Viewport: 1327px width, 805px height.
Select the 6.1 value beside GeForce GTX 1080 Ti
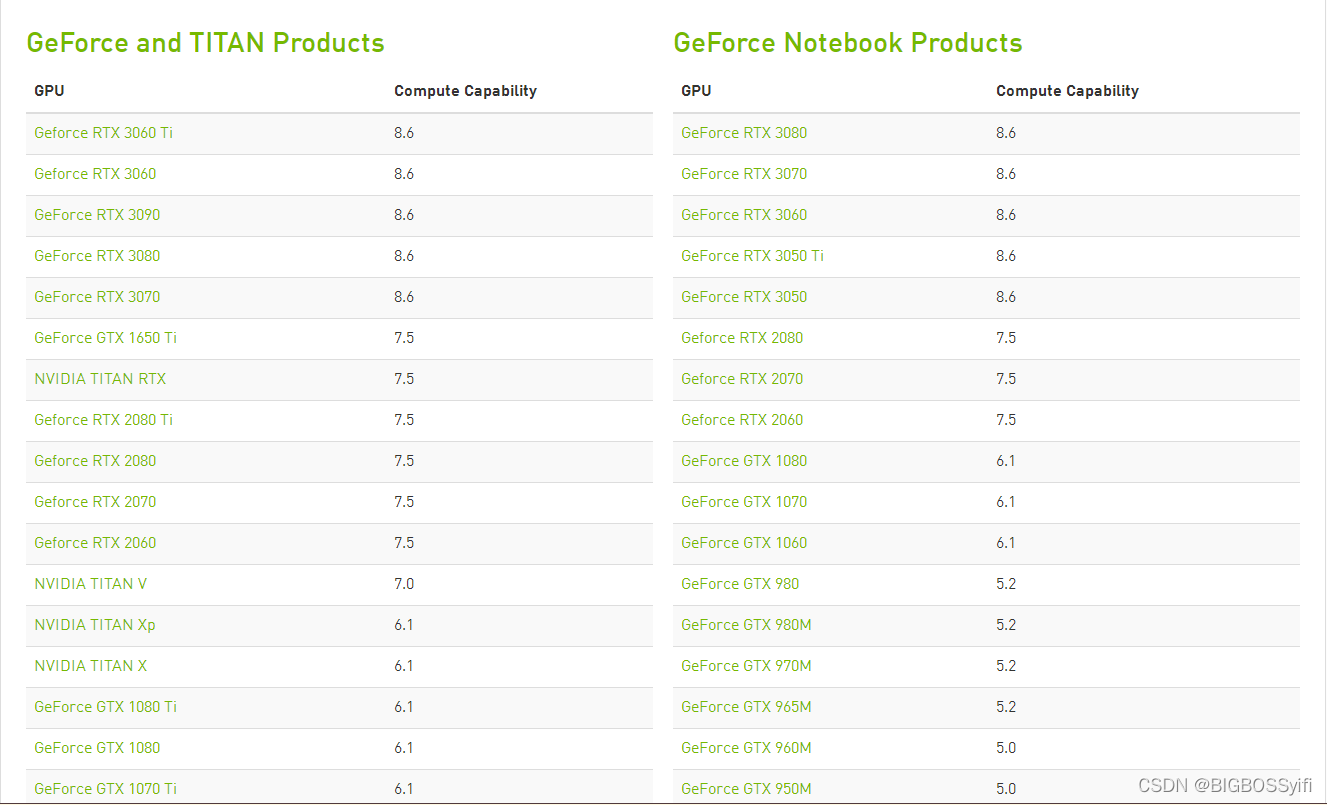(404, 707)
